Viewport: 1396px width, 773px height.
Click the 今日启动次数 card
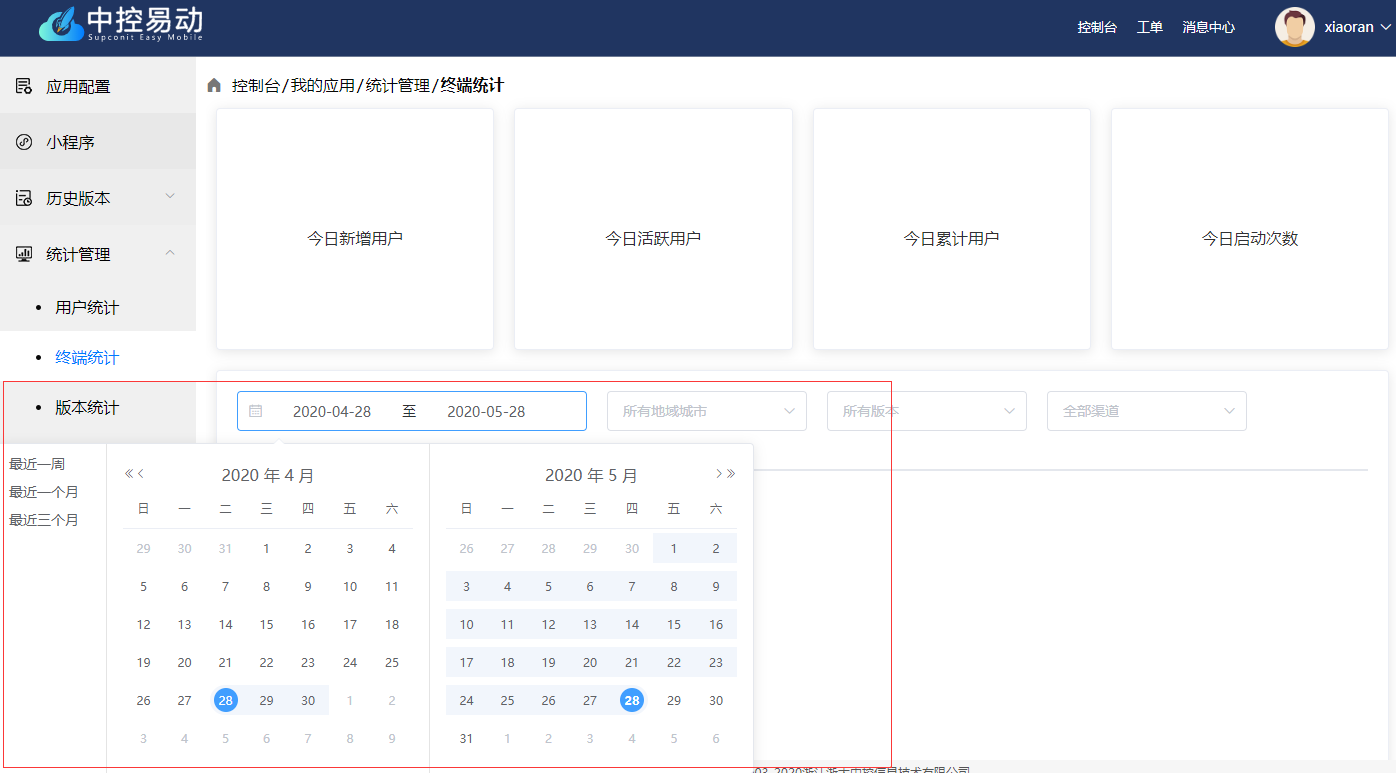[x=1250, y=229]
